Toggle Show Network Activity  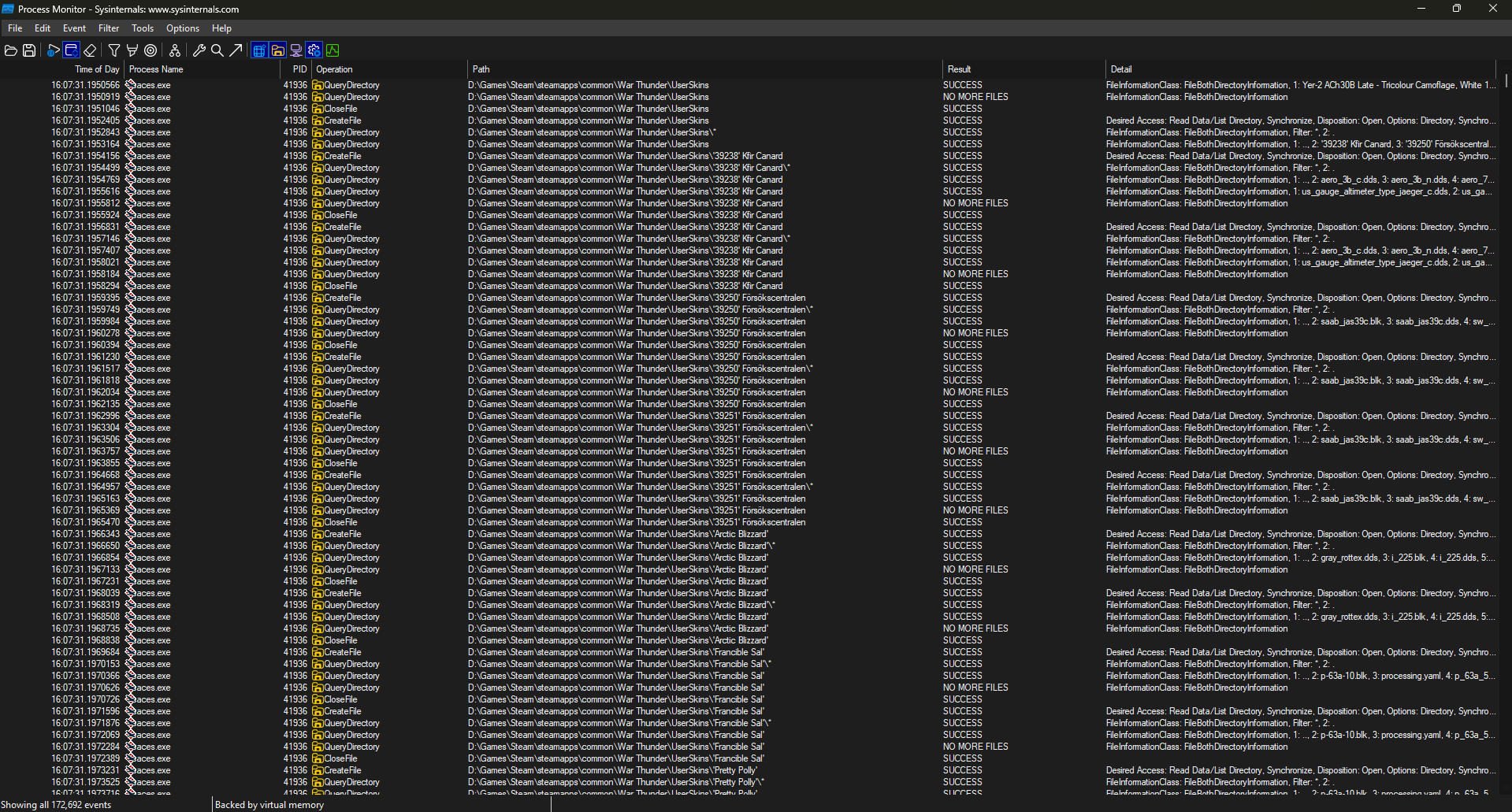pos(296,50)
